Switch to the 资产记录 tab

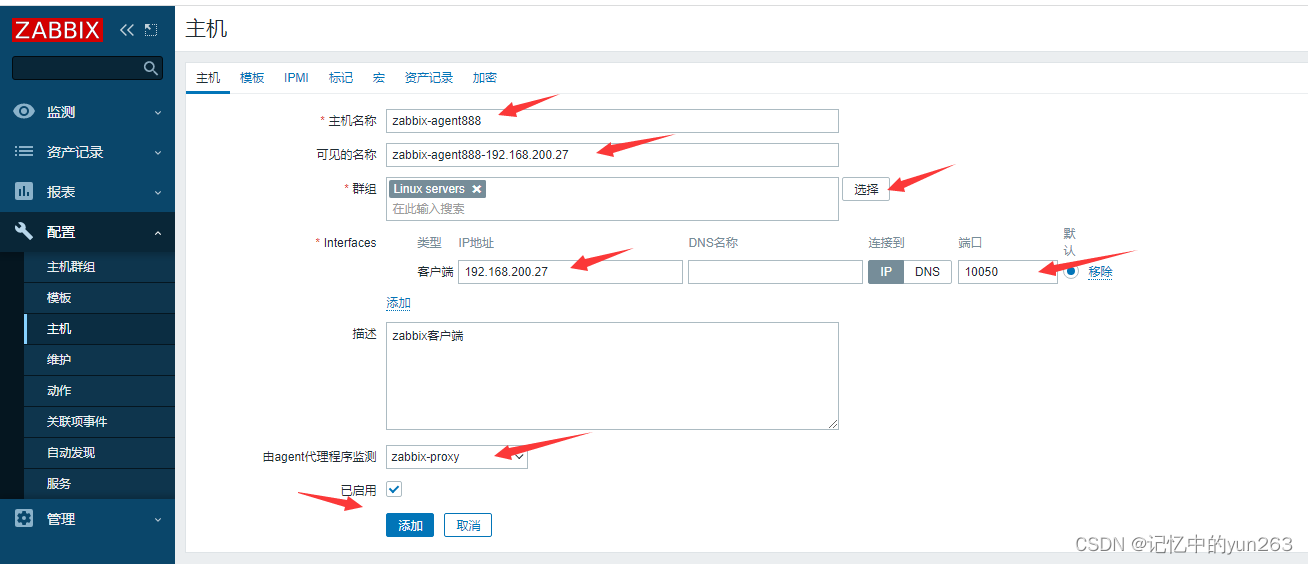click(x=429, y=78)
